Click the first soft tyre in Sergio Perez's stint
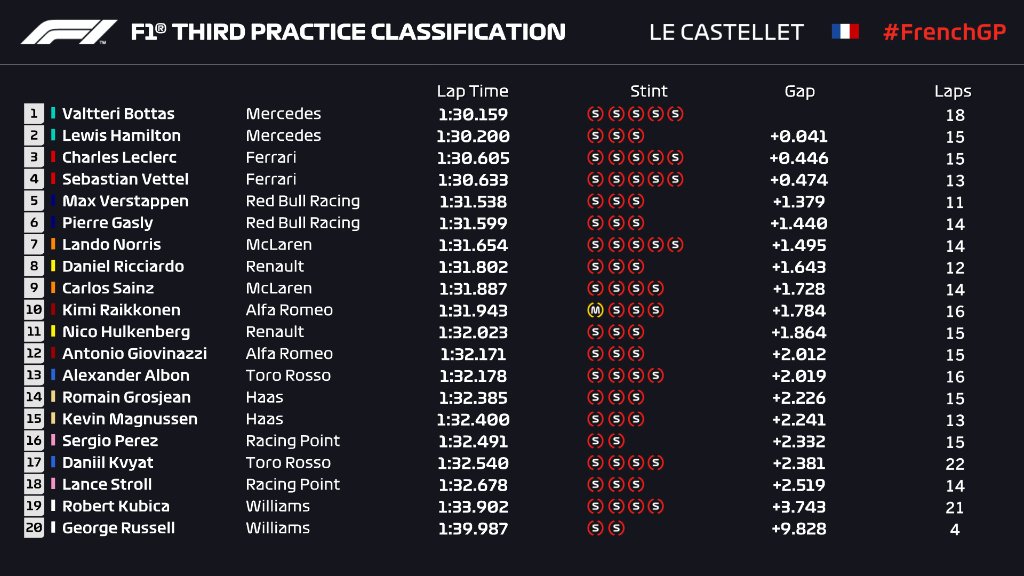The image size is (1024, 576). pos(595,441)
